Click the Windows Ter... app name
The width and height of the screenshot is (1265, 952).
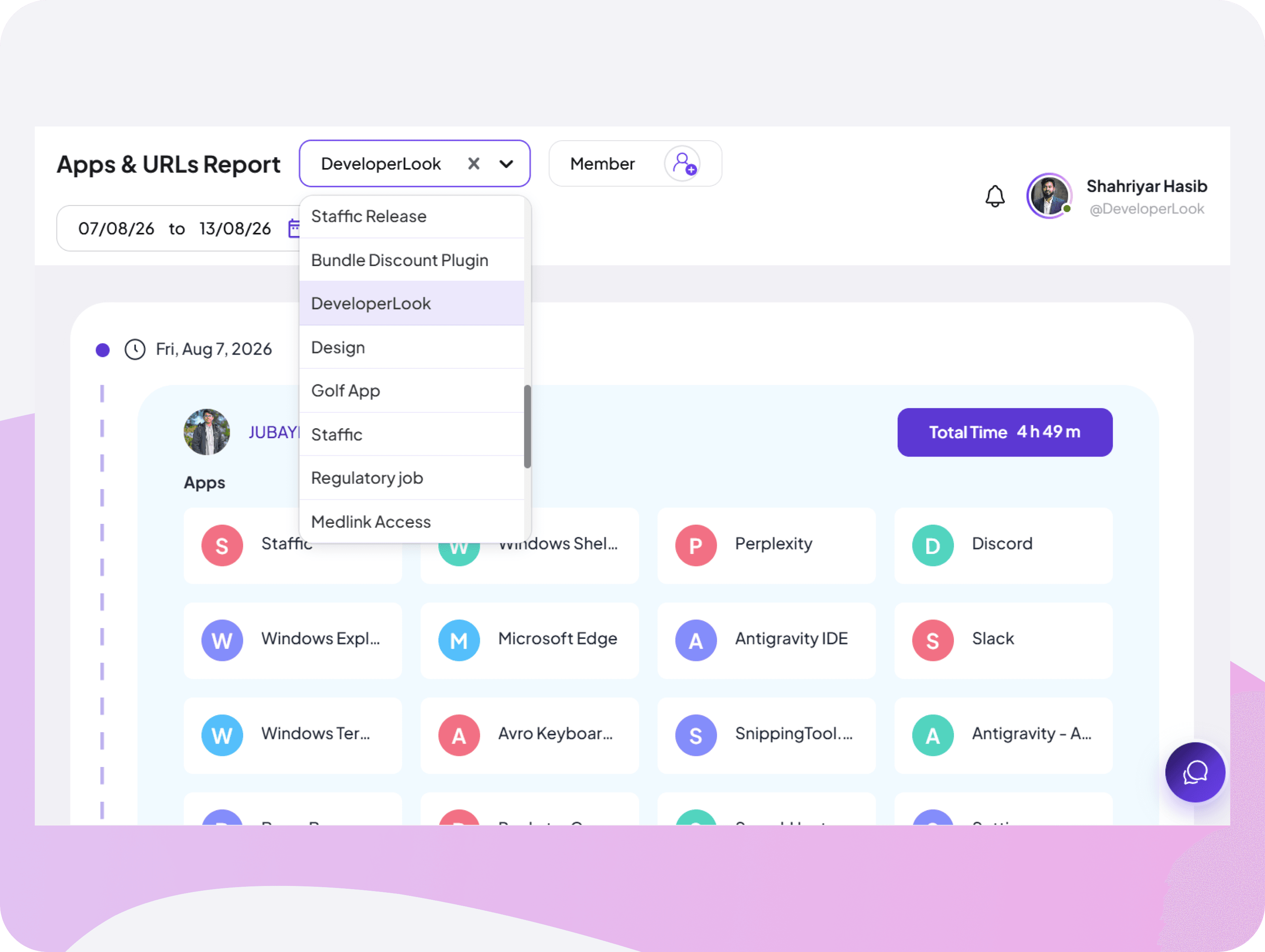[x=316, y=733]
